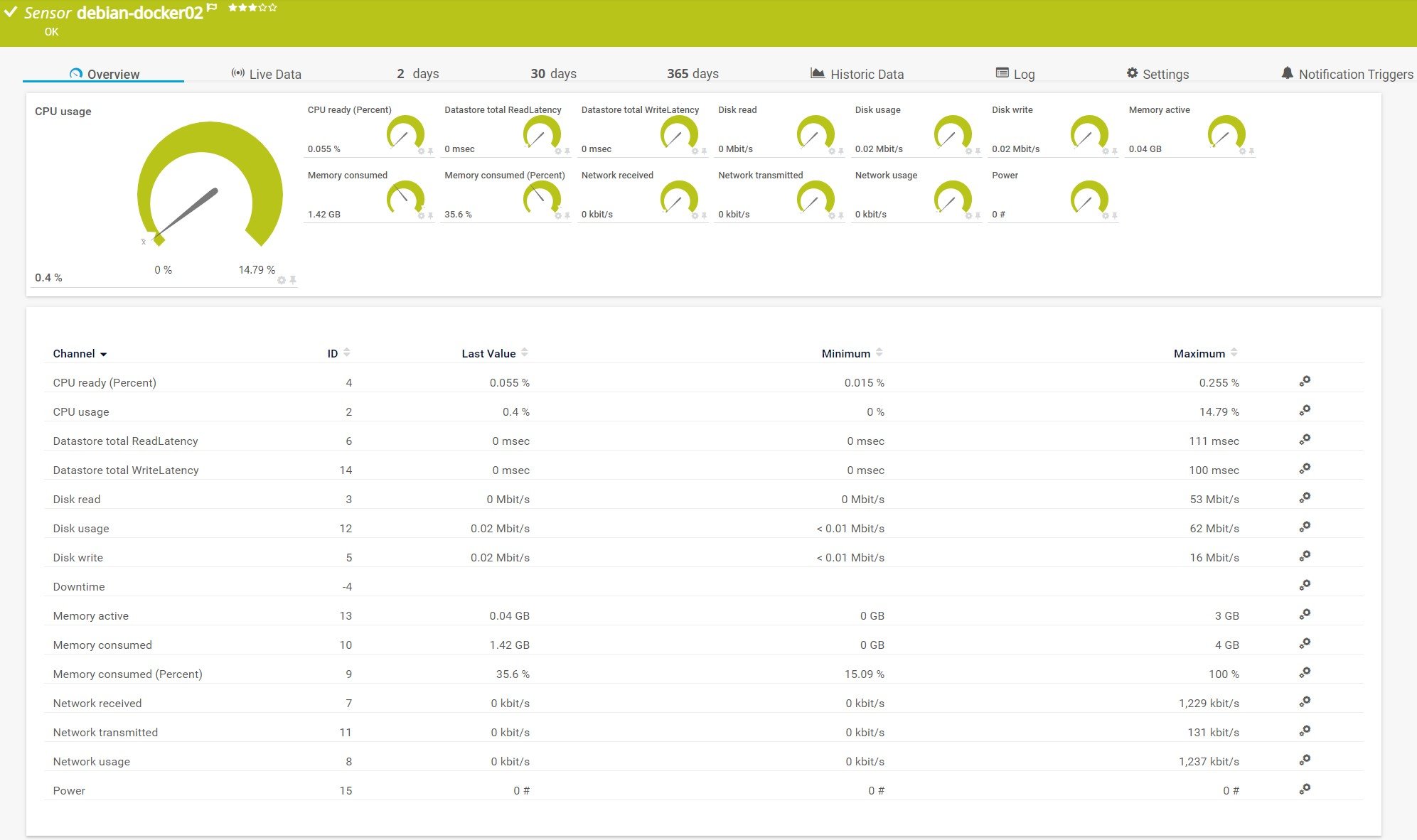1417x840 pixels.
Task: Click pin icon on Network usage gauge
Action: pos(978,216)
